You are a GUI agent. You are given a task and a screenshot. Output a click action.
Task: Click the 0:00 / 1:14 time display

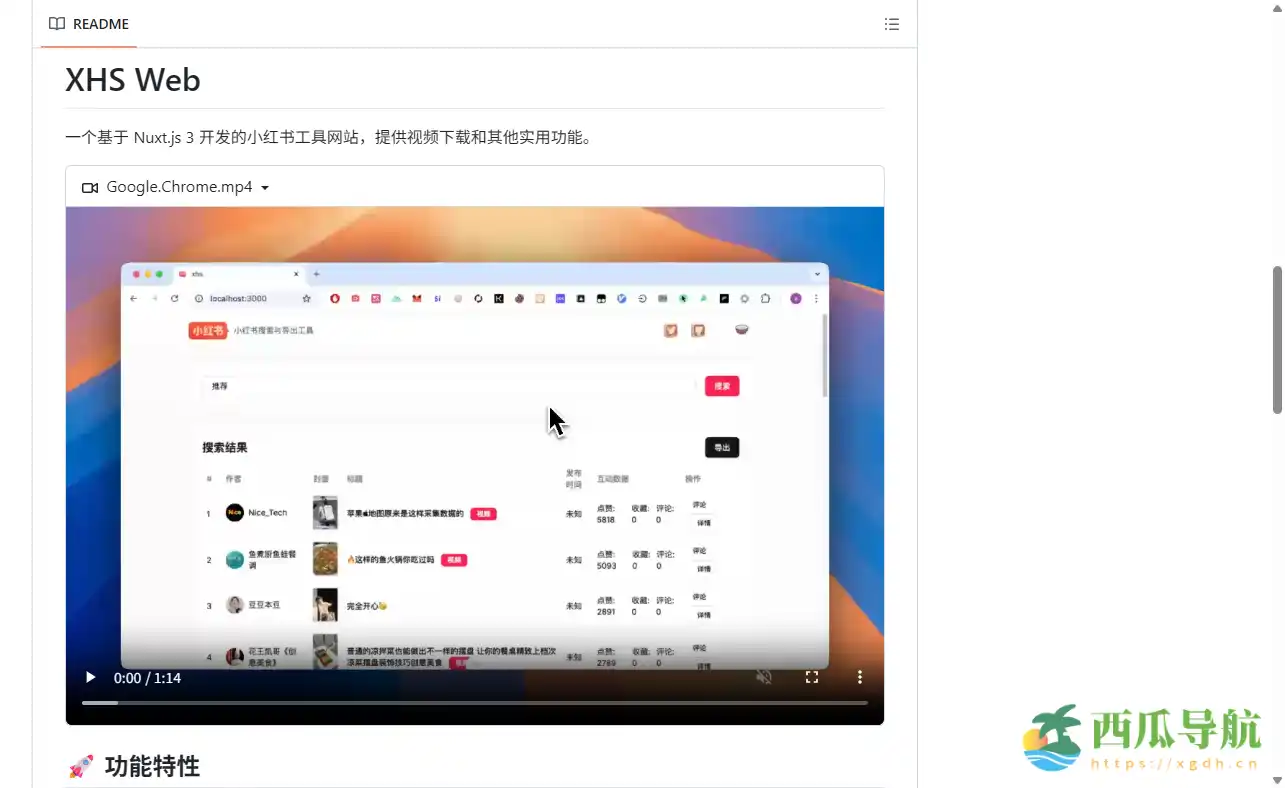click(147, 678)
